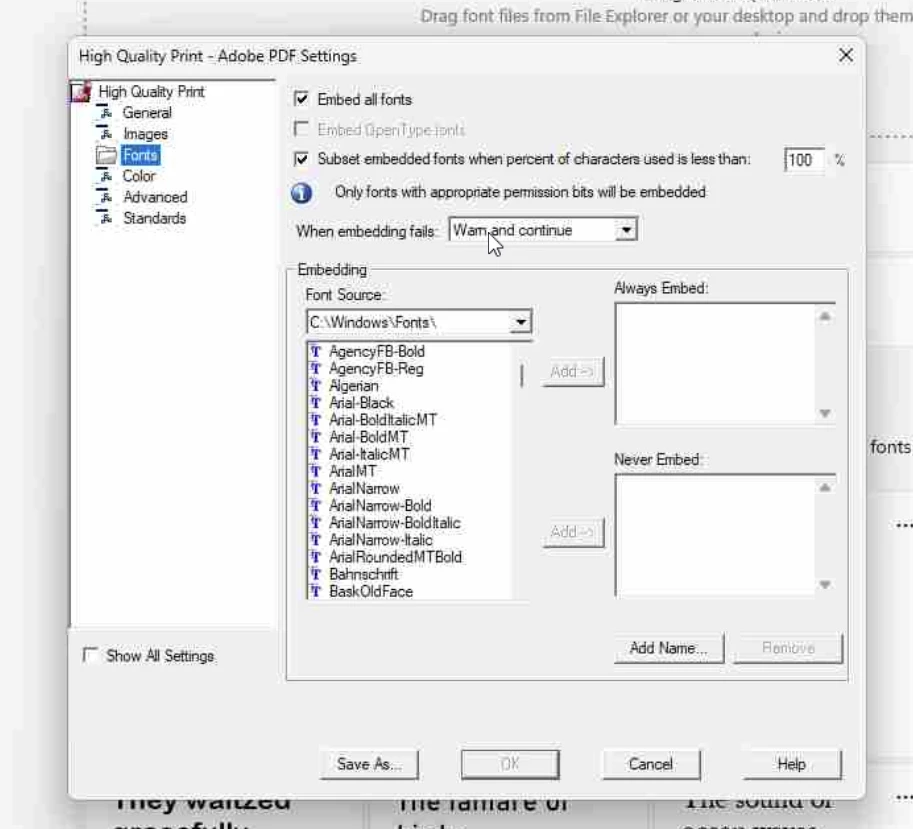The height and width of the screenshot is (829, 913).
Task: Click the icon beside Advanced
Action: pos(104,197)
